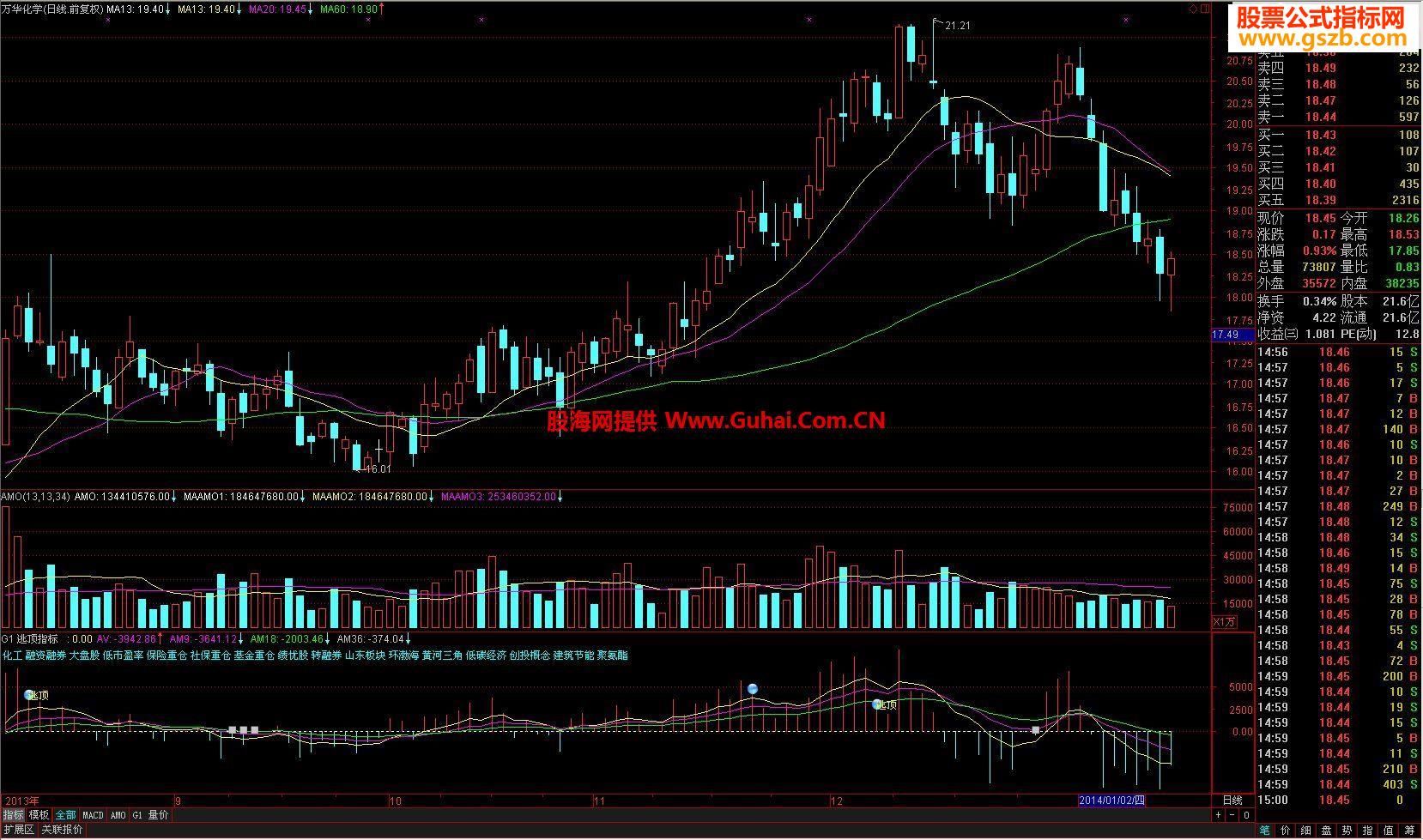Viewport: 1423px width, 840px height.
Task: Switch to the AMO indicator tab
Action: point(118,815)
